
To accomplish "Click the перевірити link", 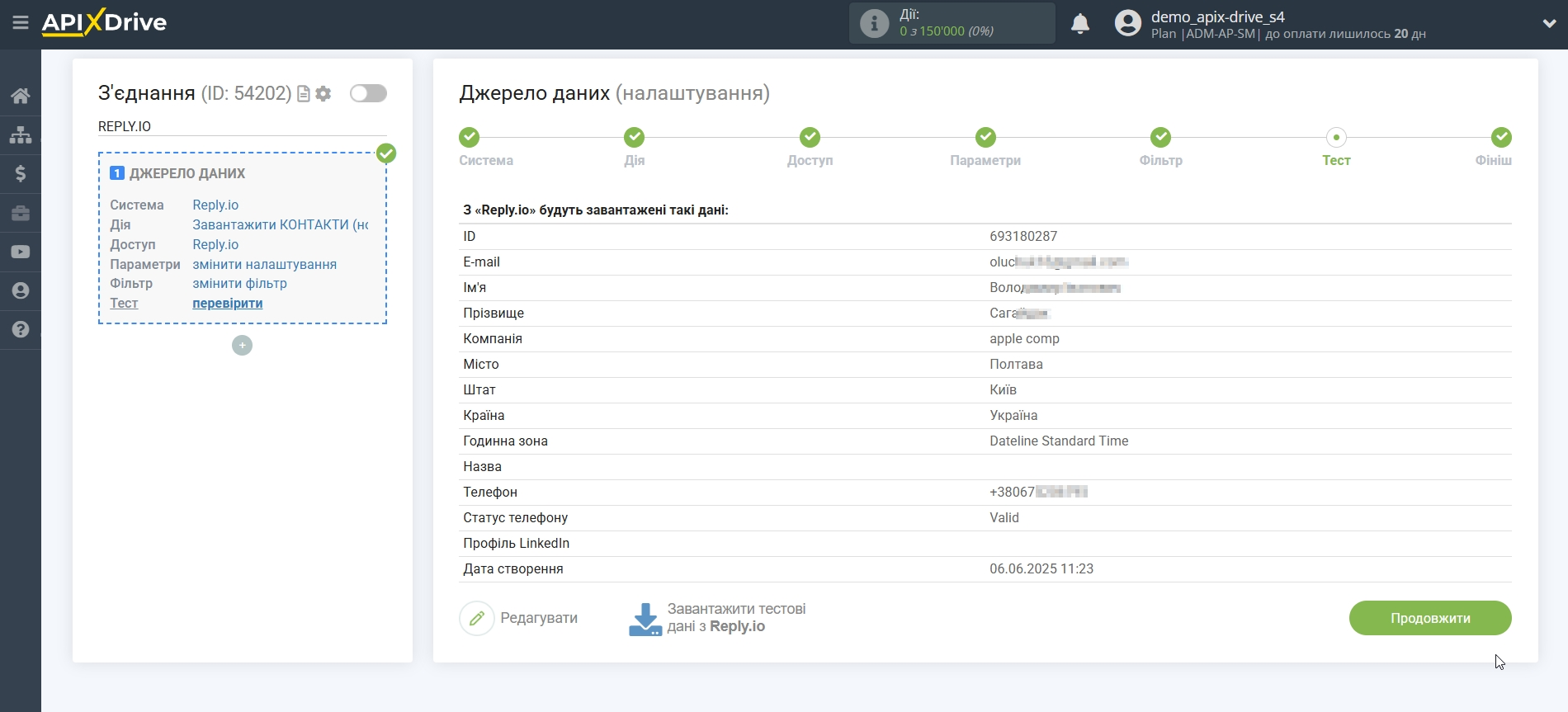I will pyautogui.click(x=228, y=303).
